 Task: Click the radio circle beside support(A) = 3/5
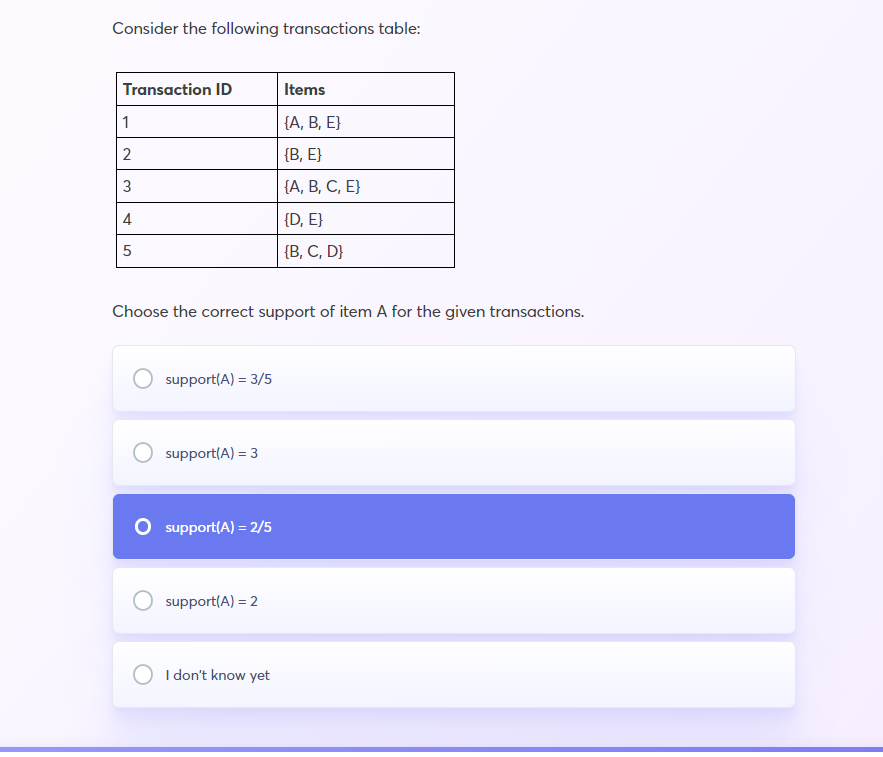[142, 379]
